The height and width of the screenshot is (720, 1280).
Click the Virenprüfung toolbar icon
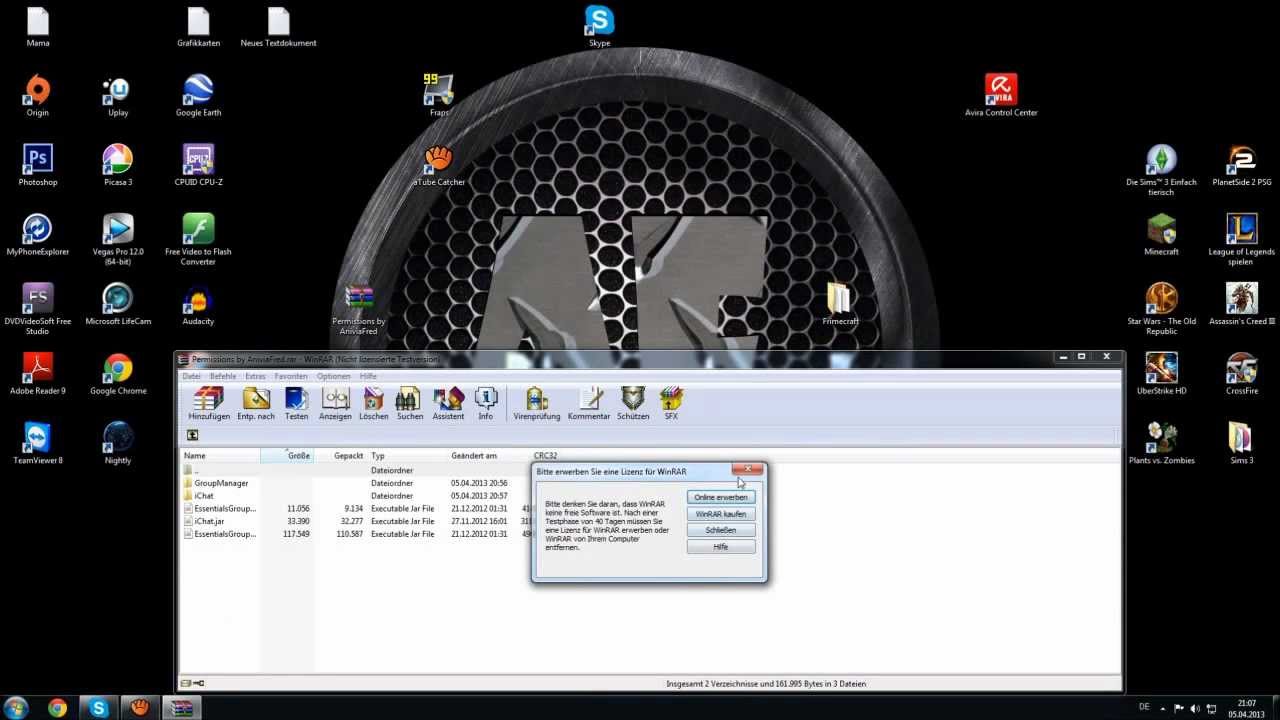(537, 403)
